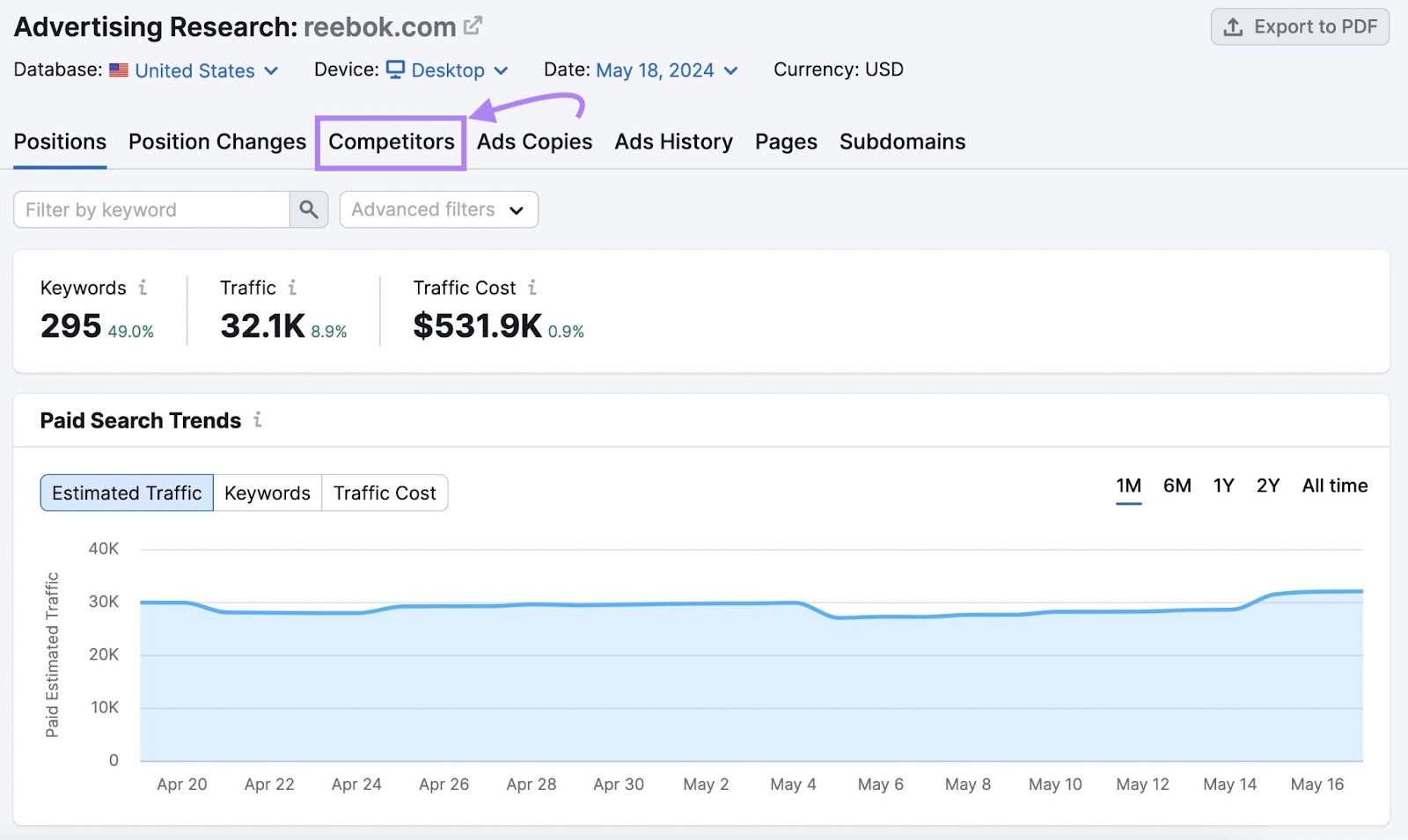Open the Ads History tab
1408x840 pixels.
pyautogui.click(x=673, y=142)
